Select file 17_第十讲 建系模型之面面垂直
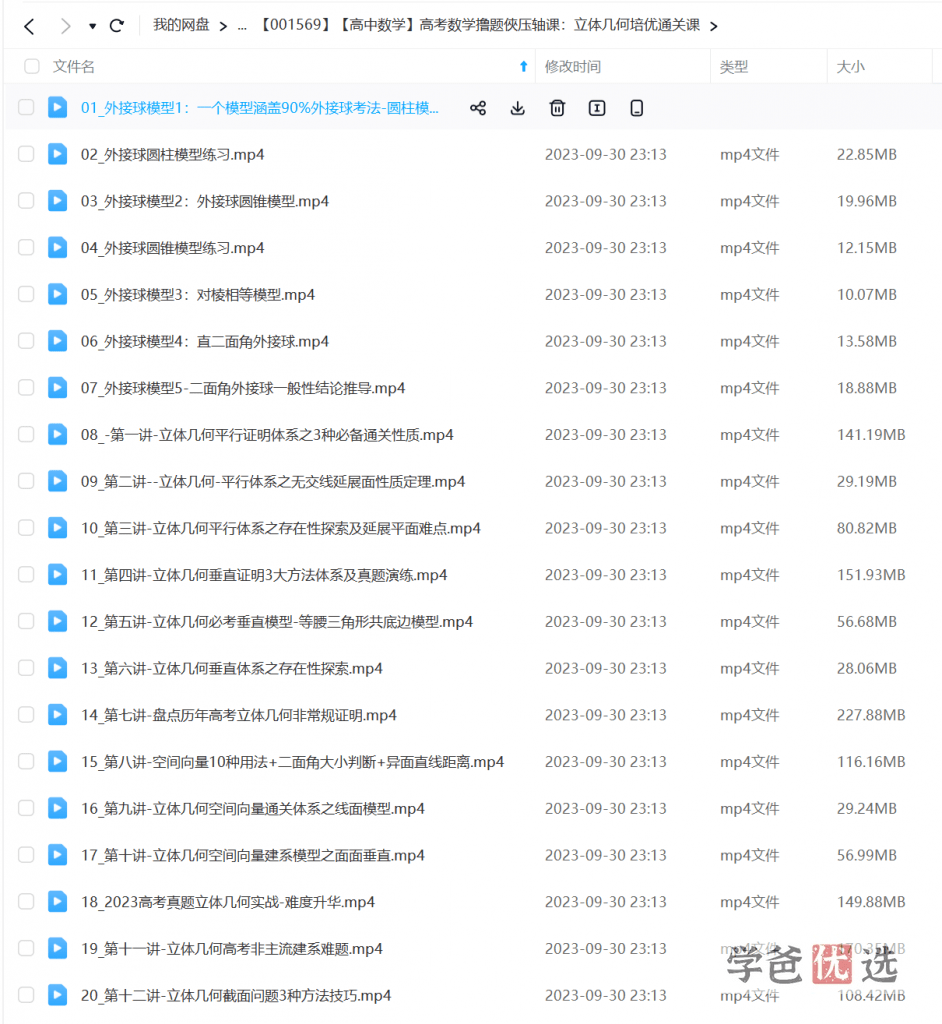 [253, 856]
